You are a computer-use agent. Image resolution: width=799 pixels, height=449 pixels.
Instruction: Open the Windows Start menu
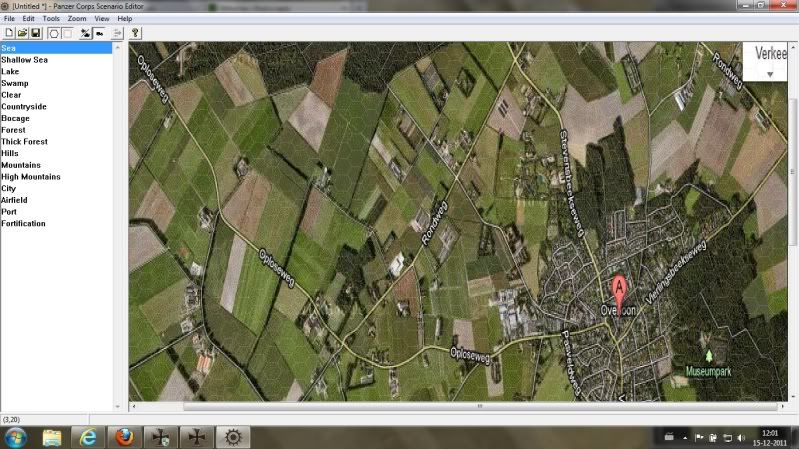(16, 437)
